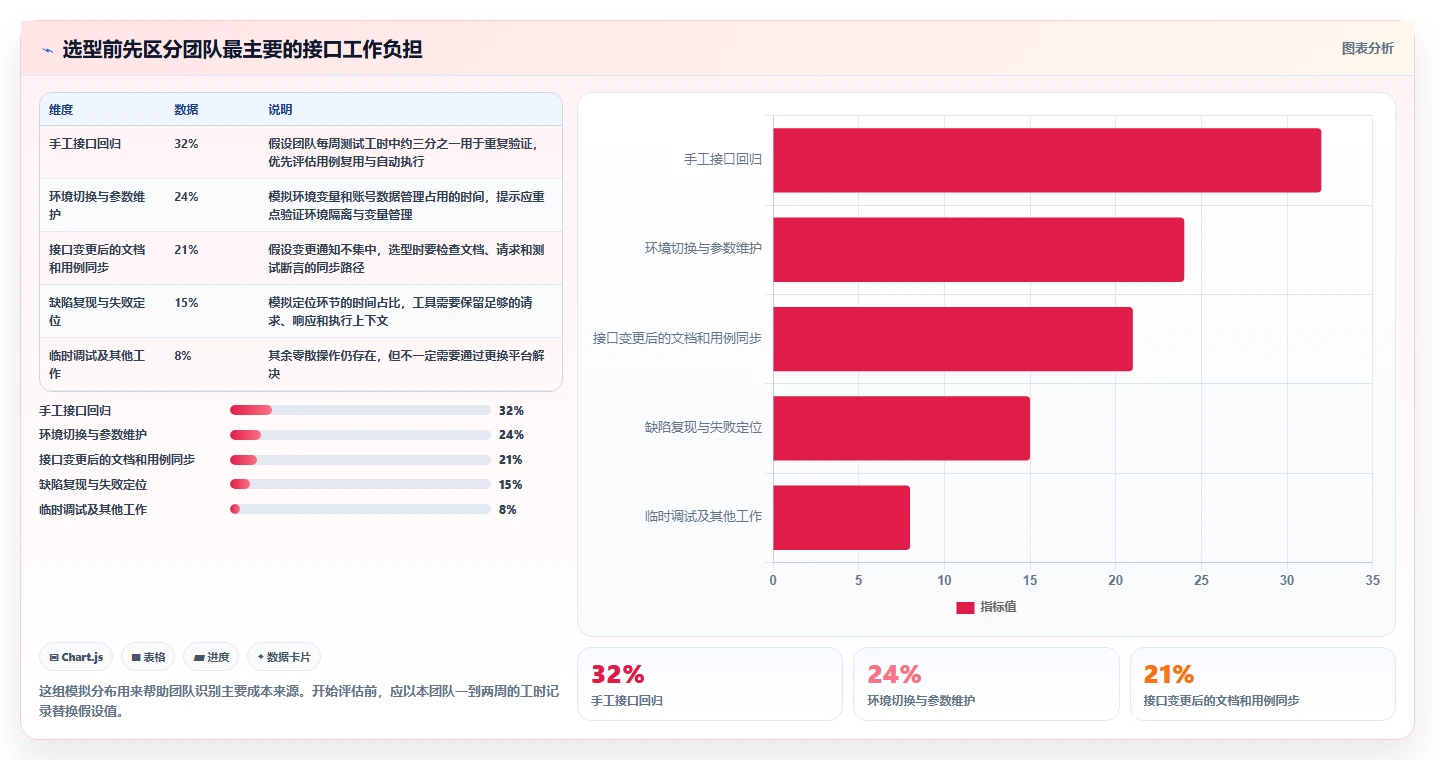Click the 24% 环境切换与参数维护 data card
Screen dimensions: 1435x760
coord(986,684)
